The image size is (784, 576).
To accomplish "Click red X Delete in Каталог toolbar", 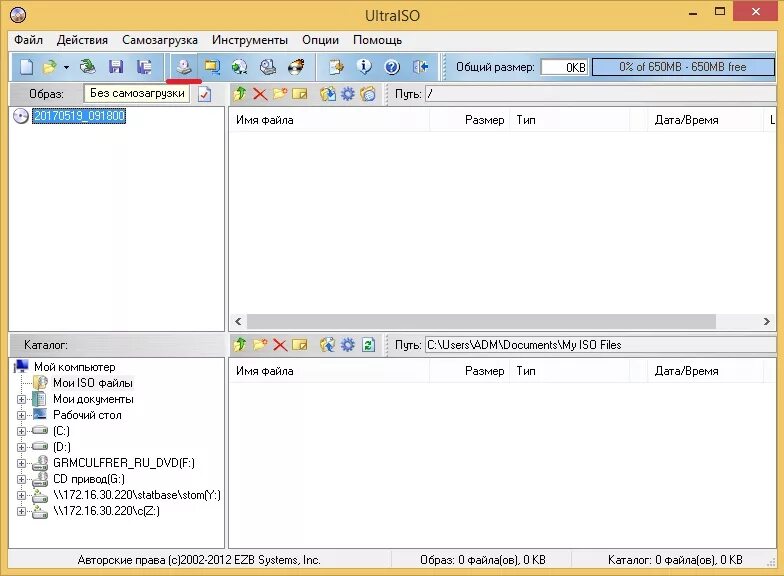I will tap(280, 344).
